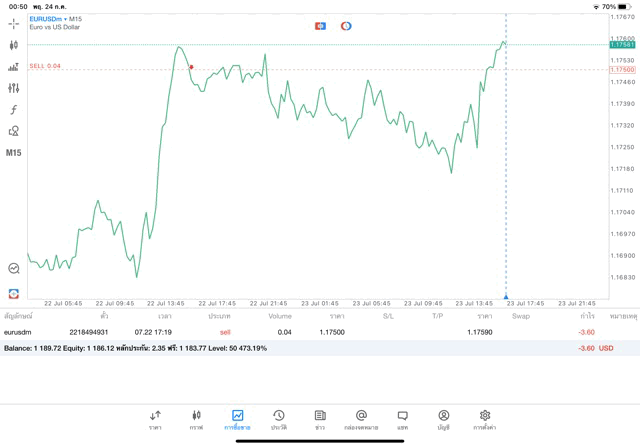Open the indicators function icon
Screen dimensions: 640x447
coord(14,110)
